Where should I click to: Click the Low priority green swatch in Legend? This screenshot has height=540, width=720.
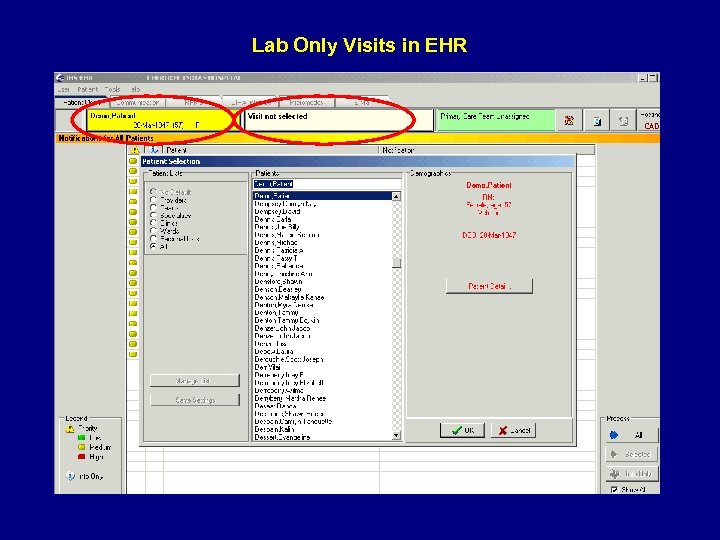tap(81, 438)
